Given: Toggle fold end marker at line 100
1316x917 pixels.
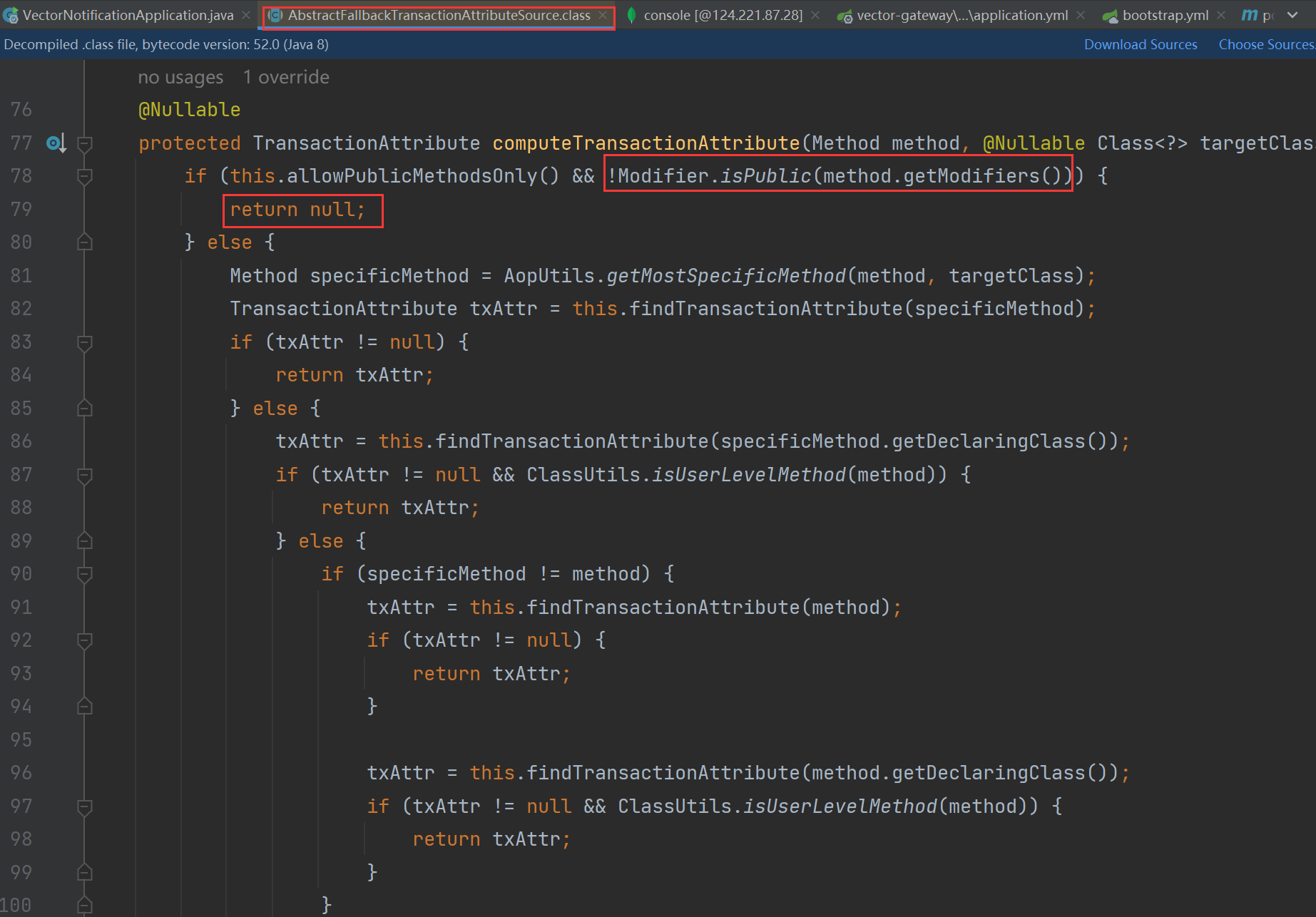Looking at the screenshot, I should (84, 906).
